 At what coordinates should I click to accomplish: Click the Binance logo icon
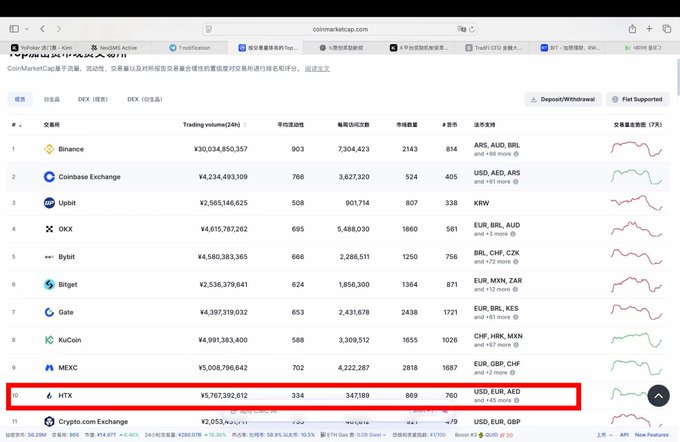pos(49,149)
